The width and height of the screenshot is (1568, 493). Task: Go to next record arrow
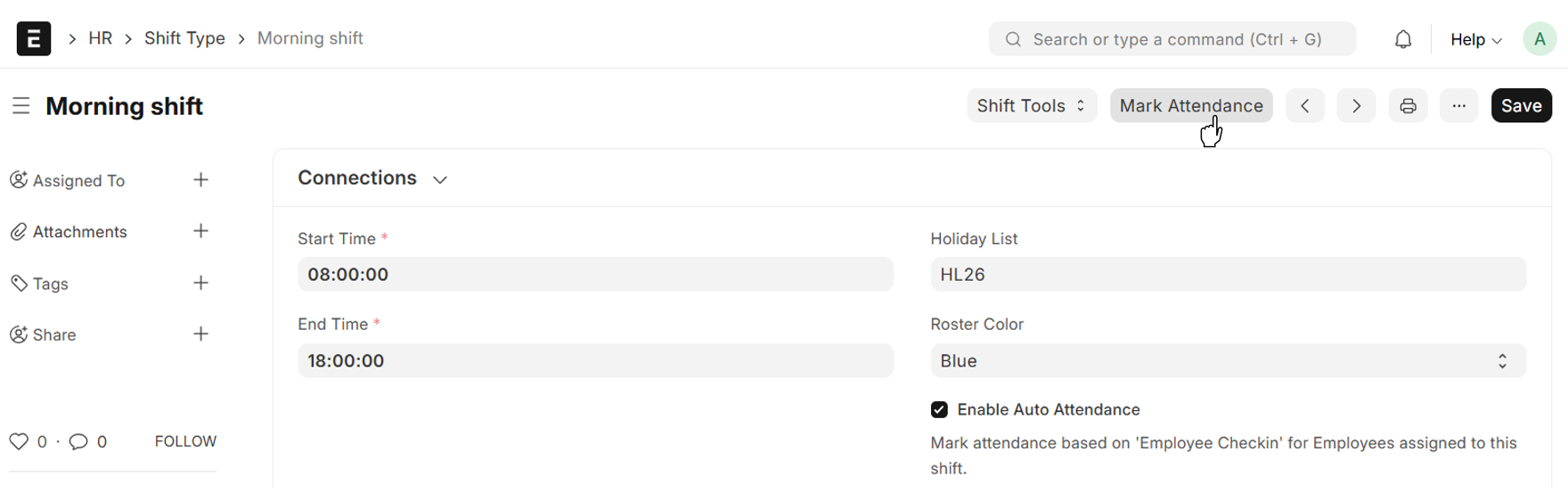click(x=1356, y=106)
